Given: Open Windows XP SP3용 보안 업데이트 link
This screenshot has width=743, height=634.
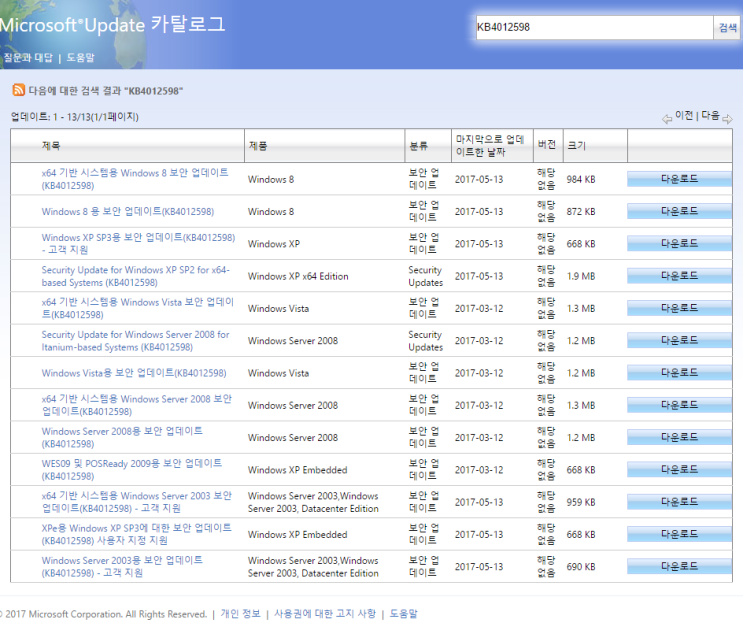Looking at the screenshot, I should (x=138, y=244).
